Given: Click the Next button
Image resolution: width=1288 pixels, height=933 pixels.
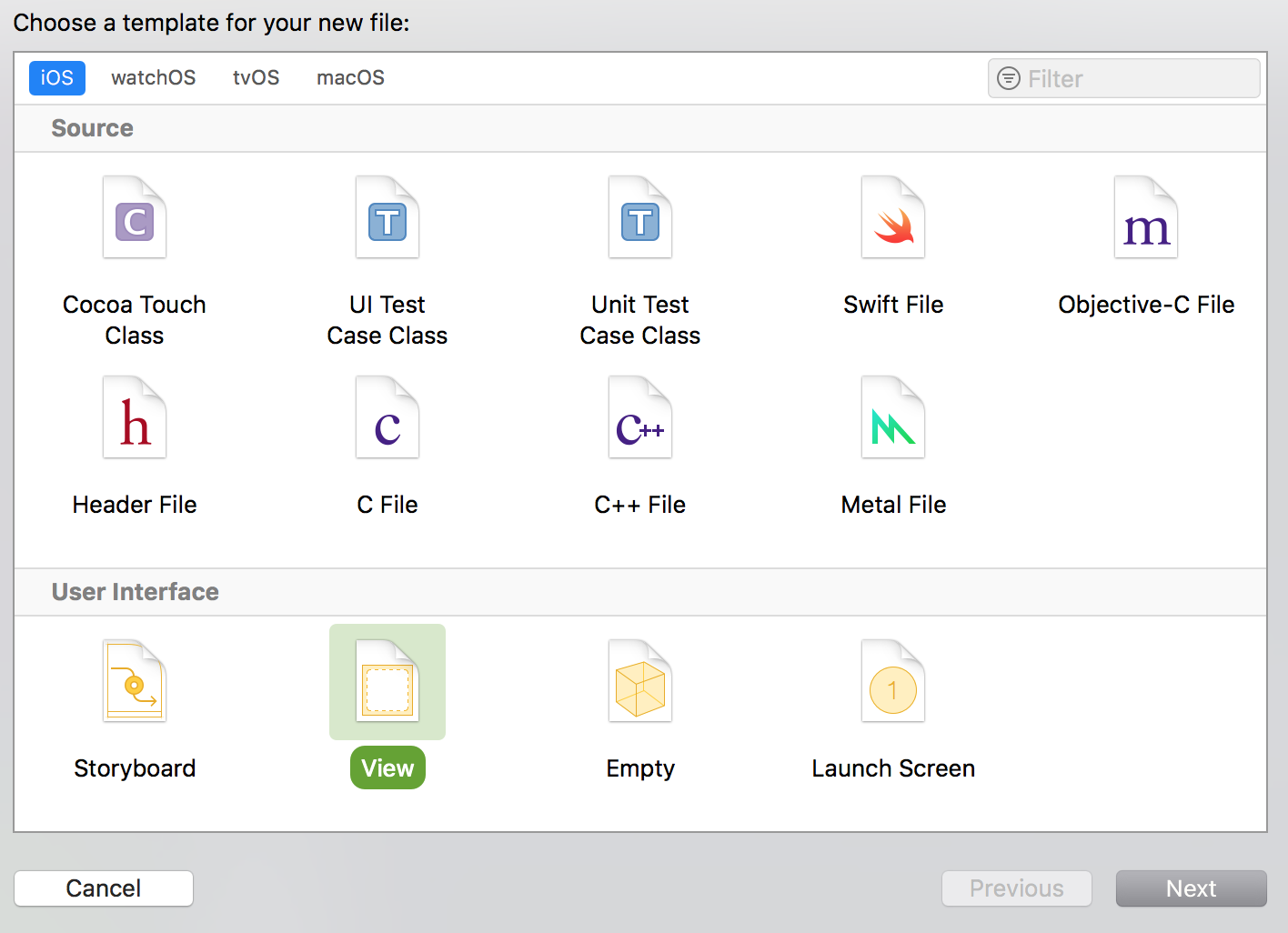Looking at the screenshot, I should click(x=1191, y=888).
